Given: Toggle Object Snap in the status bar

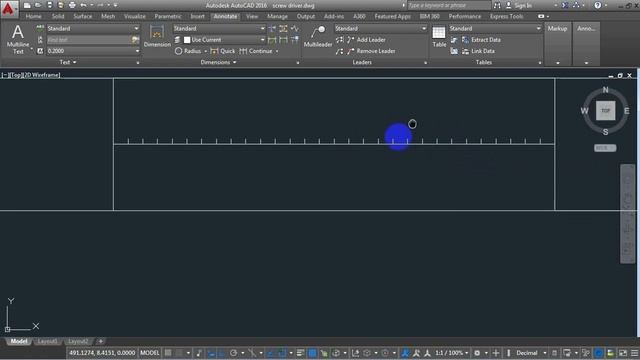Looking at the screenshot, I should (282, 353).
